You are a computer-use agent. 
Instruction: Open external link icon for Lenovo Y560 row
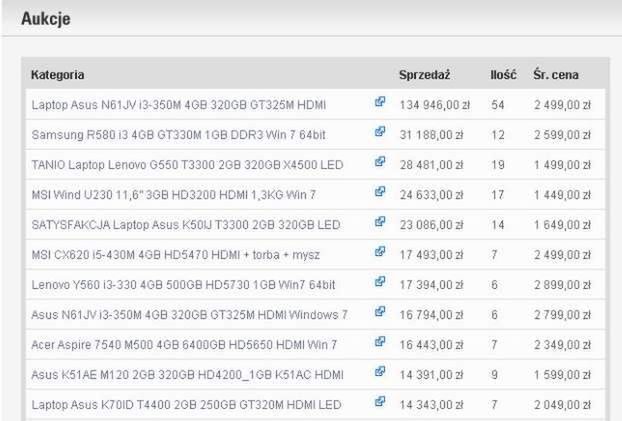click(x=380, y=281)
